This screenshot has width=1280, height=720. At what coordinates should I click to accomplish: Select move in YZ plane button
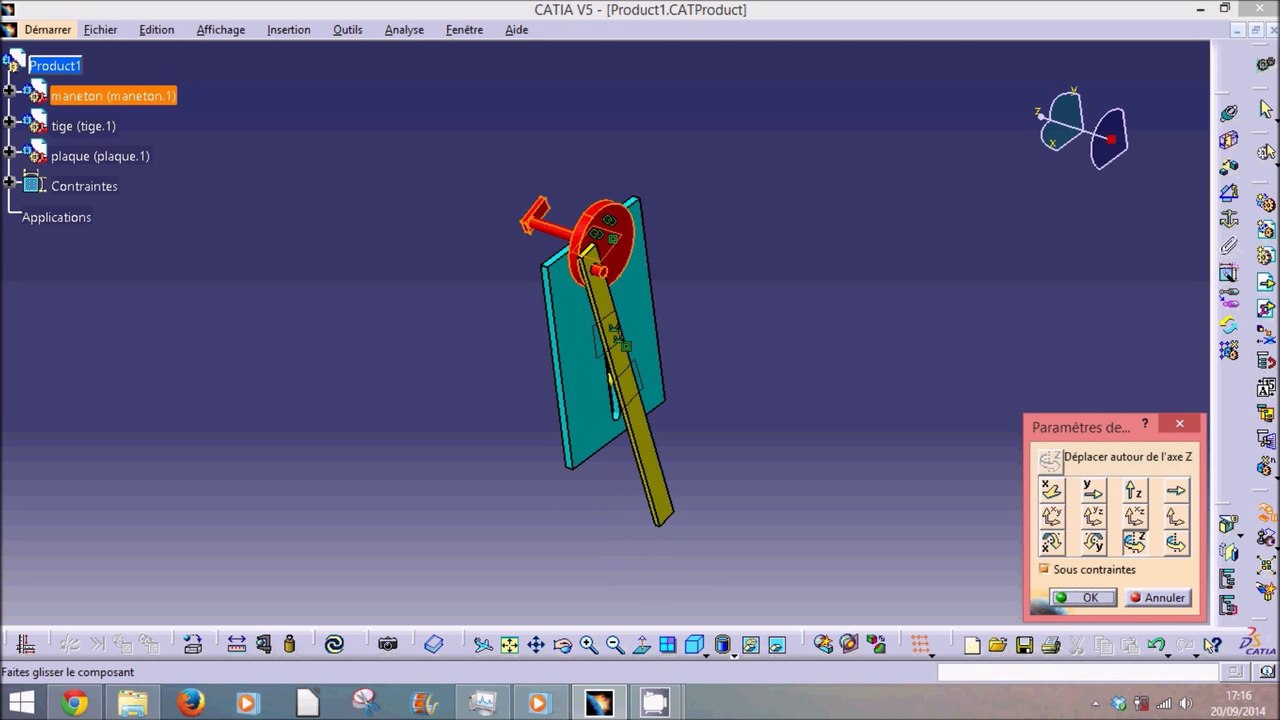point(1093,516)
